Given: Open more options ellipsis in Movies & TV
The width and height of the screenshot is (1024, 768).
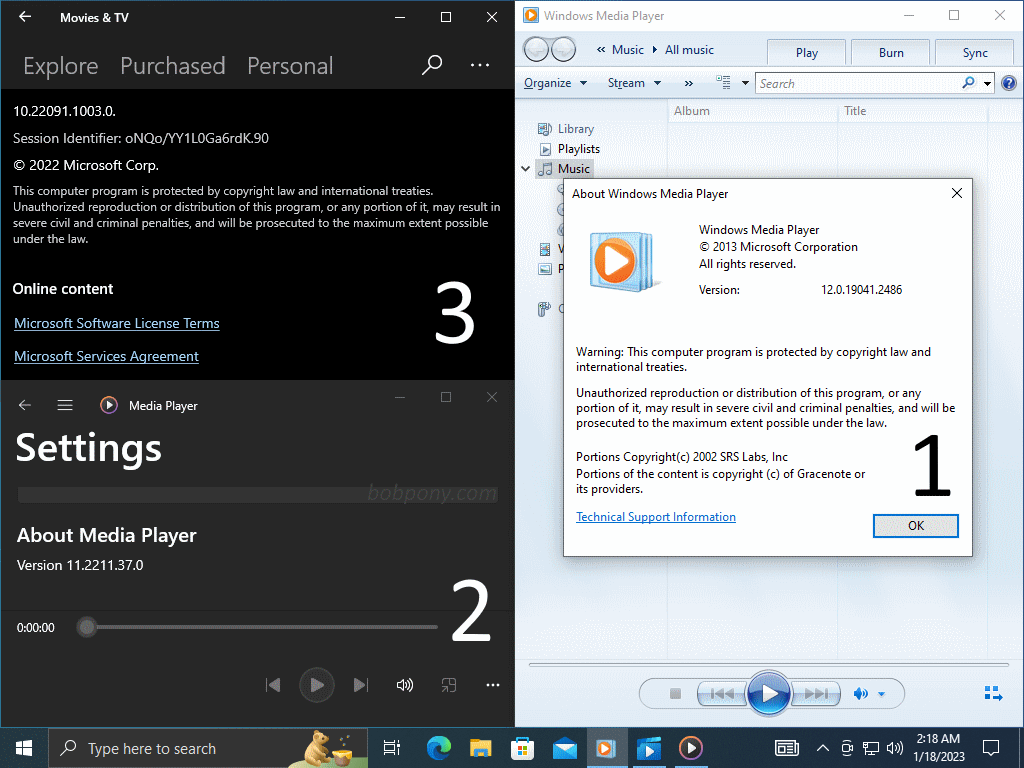Looking at the screenshot, I should (480, 65).
